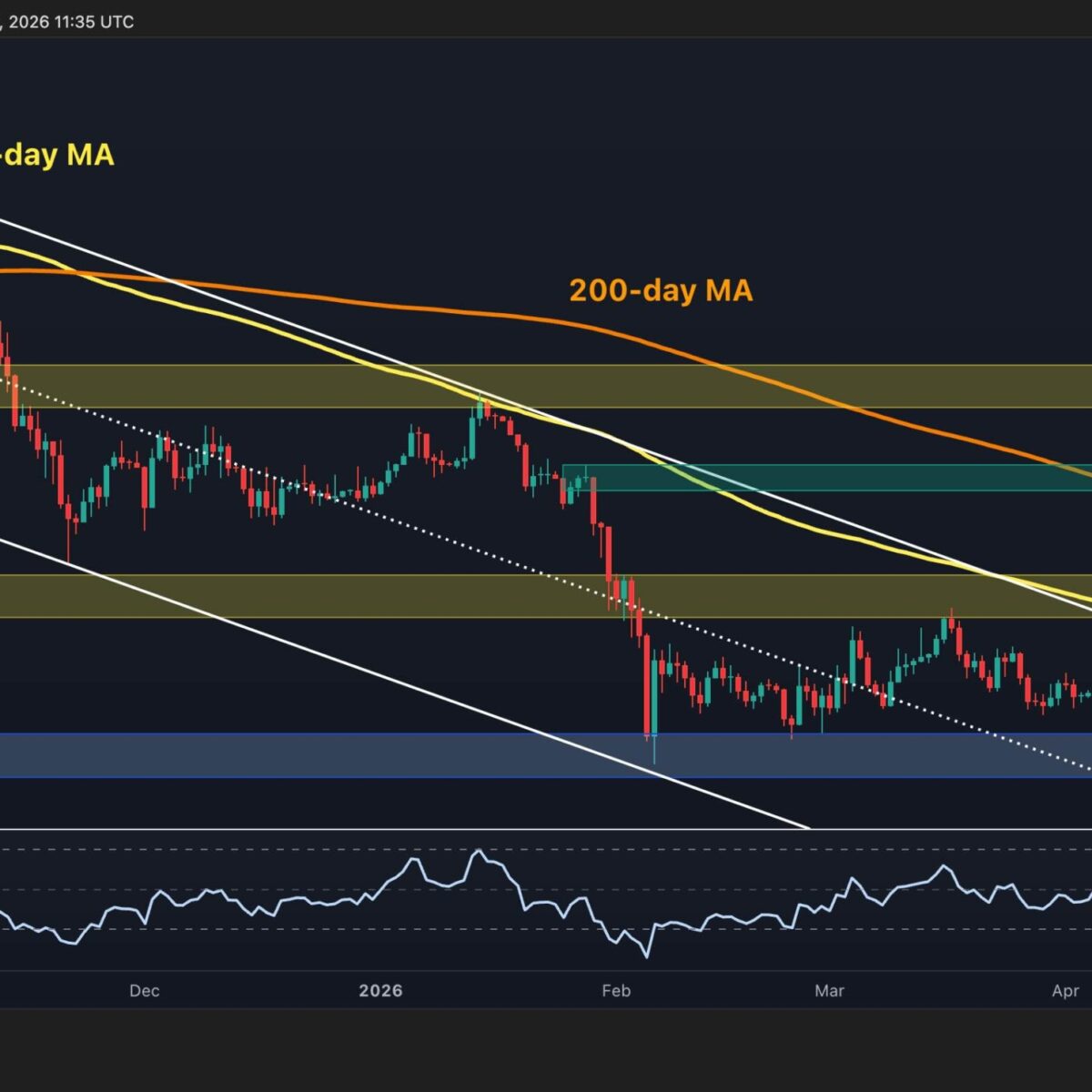Click the 2026 label on time axis

point(380,990)
